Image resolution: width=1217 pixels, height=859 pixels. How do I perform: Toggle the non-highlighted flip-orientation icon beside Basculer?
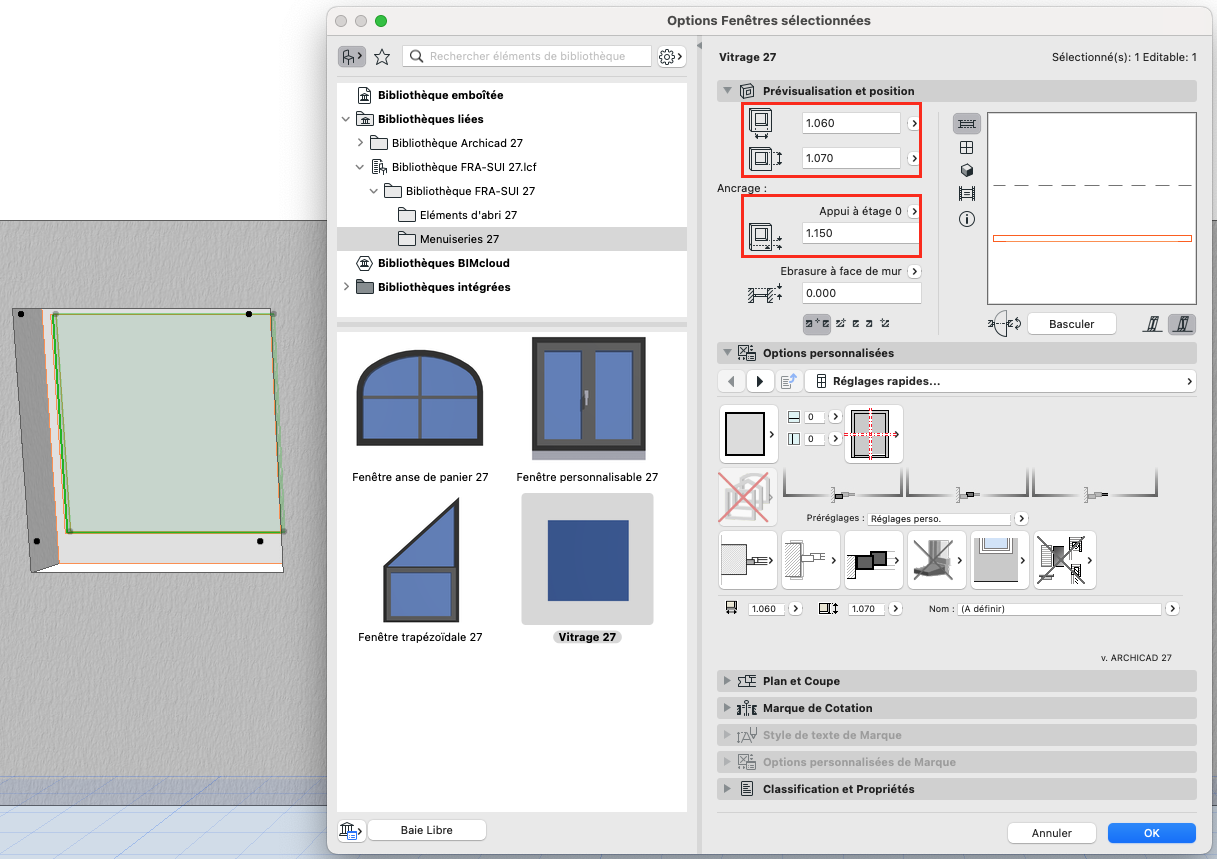1154,324
